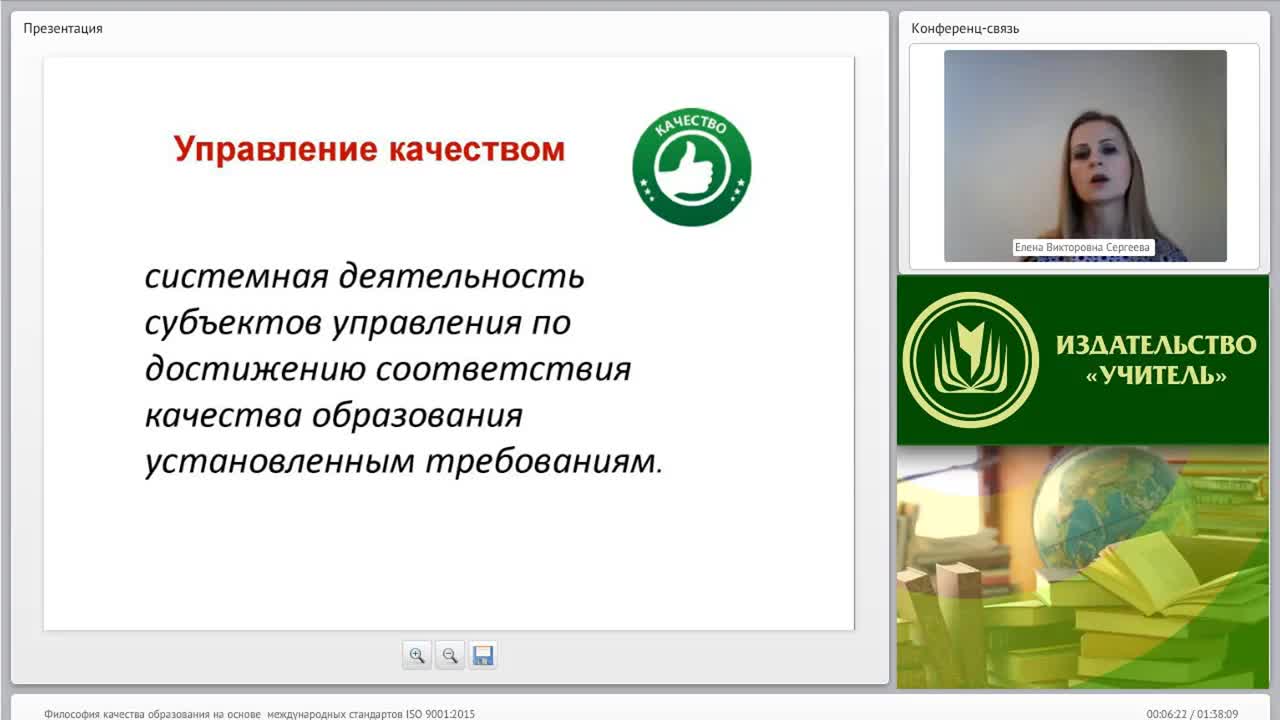The width and height of the screenshot is (1280, 720).
Task: Click the 'Конференц-связь' panel title
Action: 965,28
